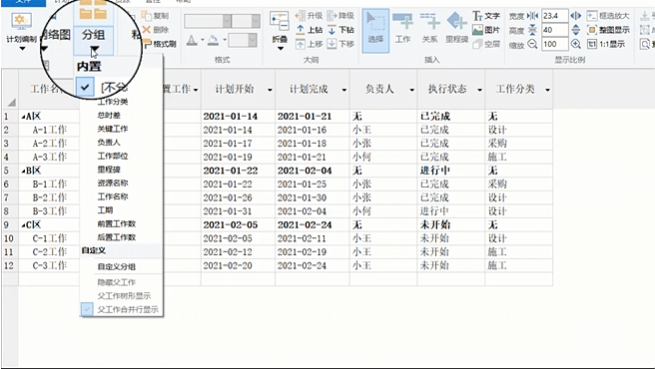Click the 升级 promote icon
Image resolution: width=655 pixels, height=369 pixels.
(300, 16)
